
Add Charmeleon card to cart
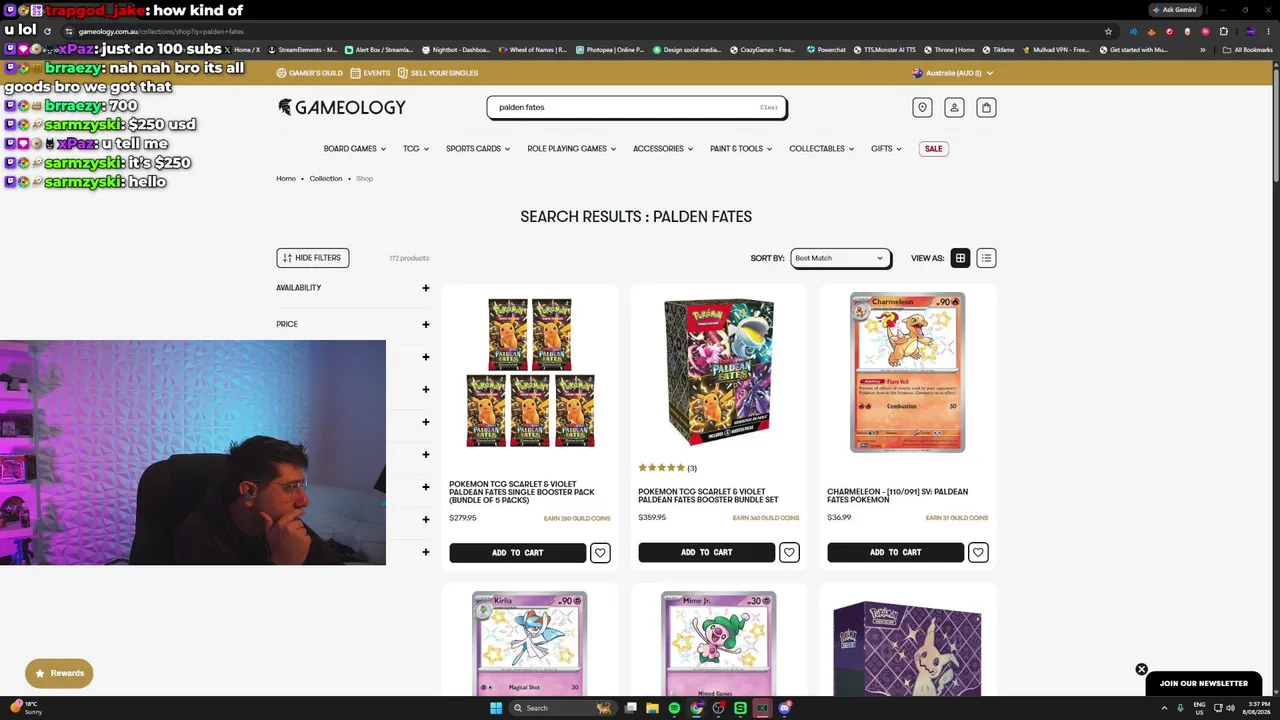(895, 552)
